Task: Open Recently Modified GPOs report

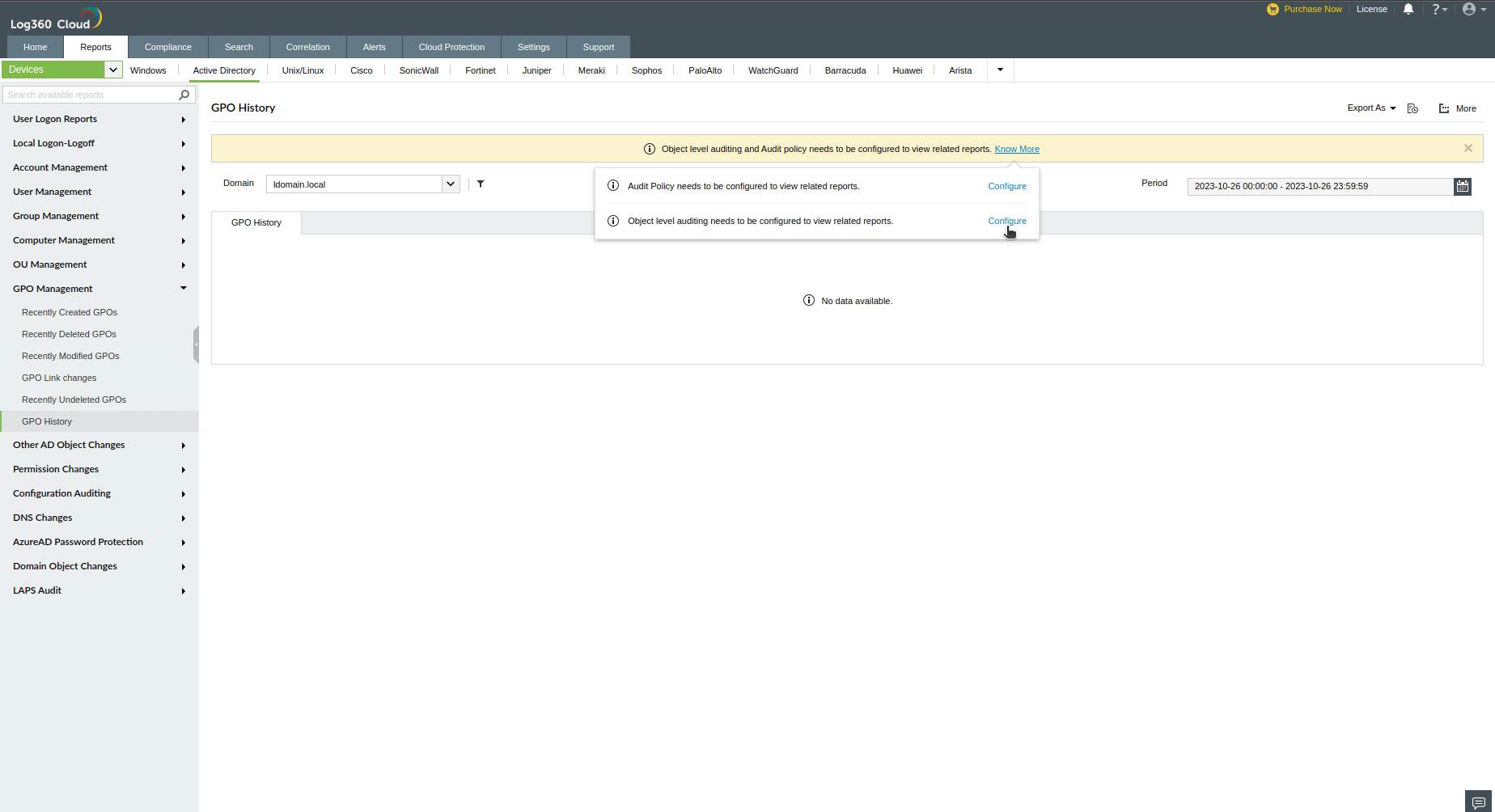Action: point(70,356)
